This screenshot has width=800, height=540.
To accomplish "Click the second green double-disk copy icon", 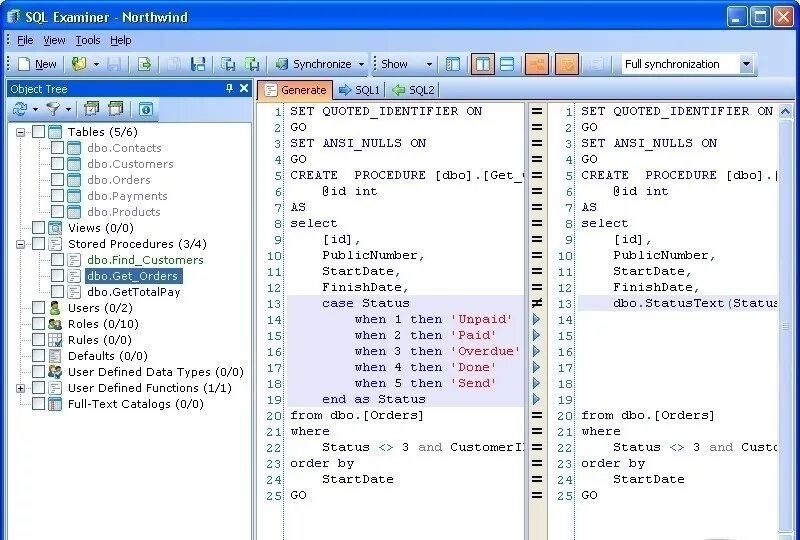I will point(252,64).
